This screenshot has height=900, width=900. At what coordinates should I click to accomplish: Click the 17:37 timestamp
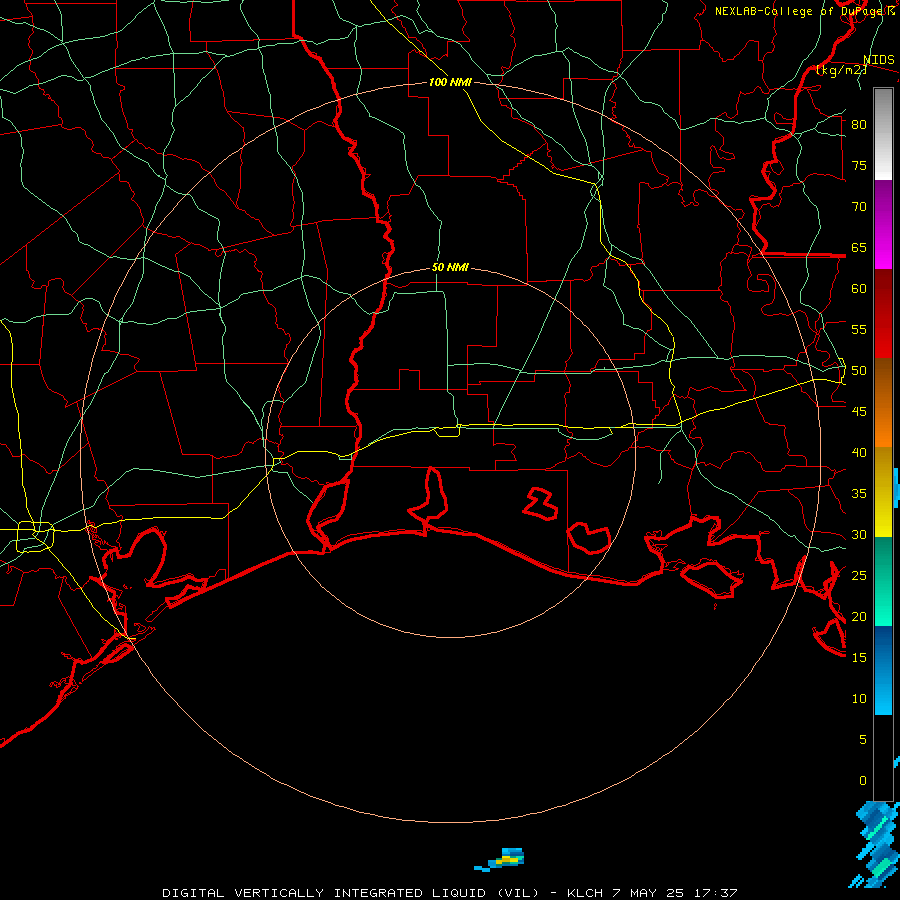click(715, 893)
